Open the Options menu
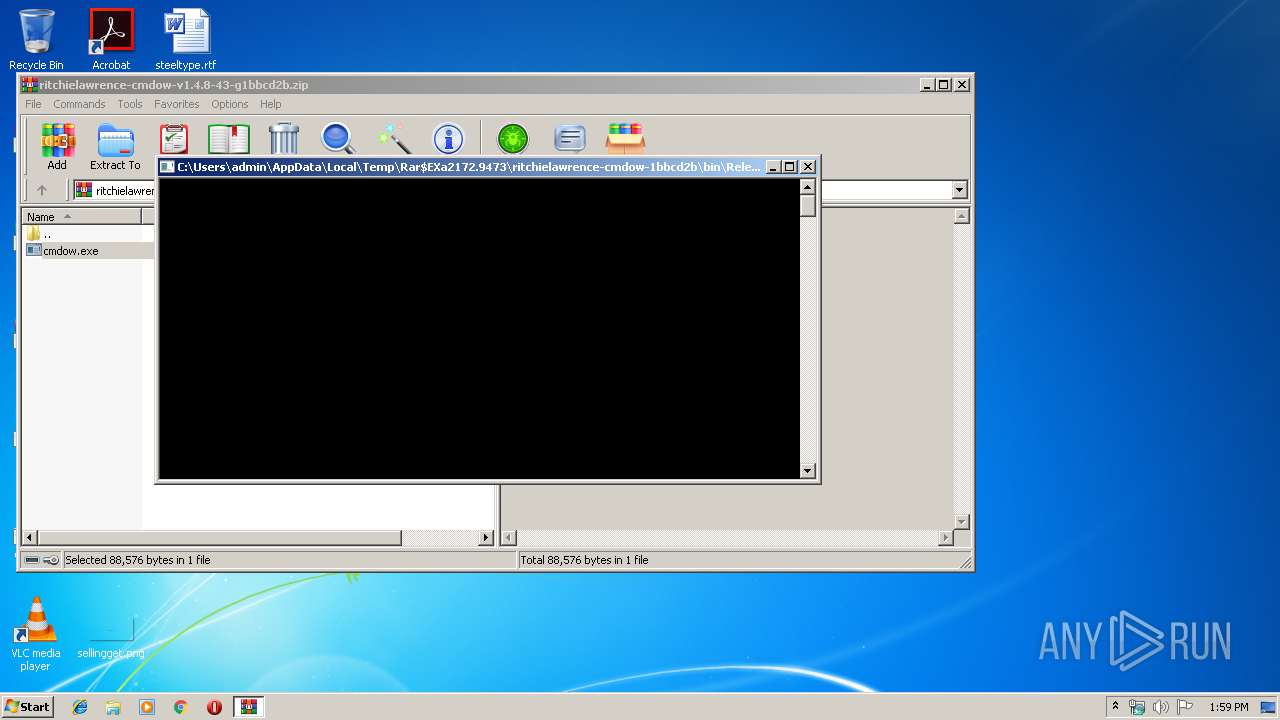The image size is (1280, 720). click(x=229, y=104)
